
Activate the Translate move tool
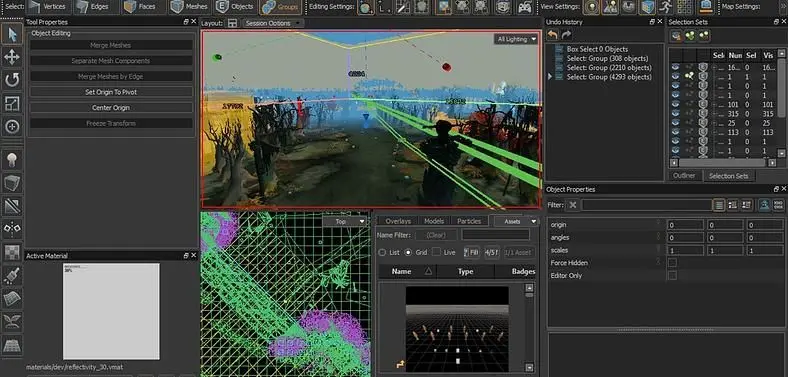[x=12, y=57]
